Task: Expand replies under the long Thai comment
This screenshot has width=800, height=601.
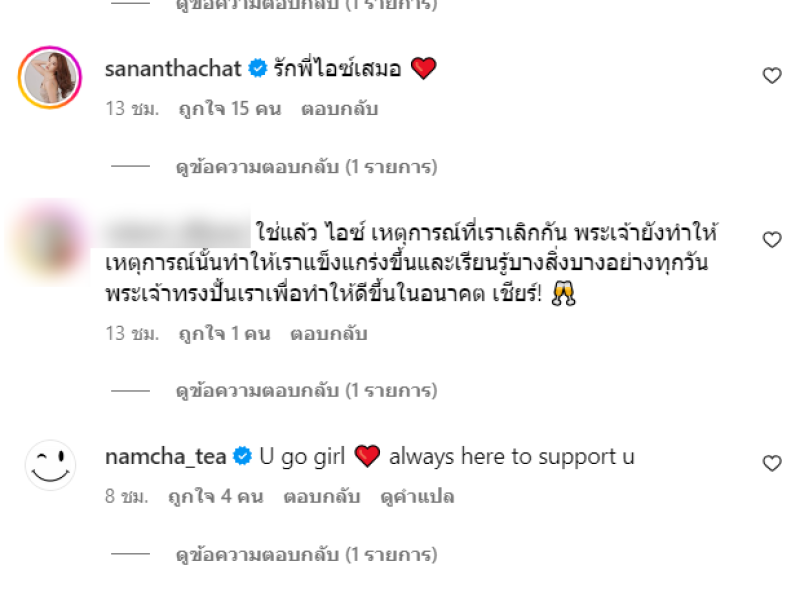Action: click(x=306, y=390)
